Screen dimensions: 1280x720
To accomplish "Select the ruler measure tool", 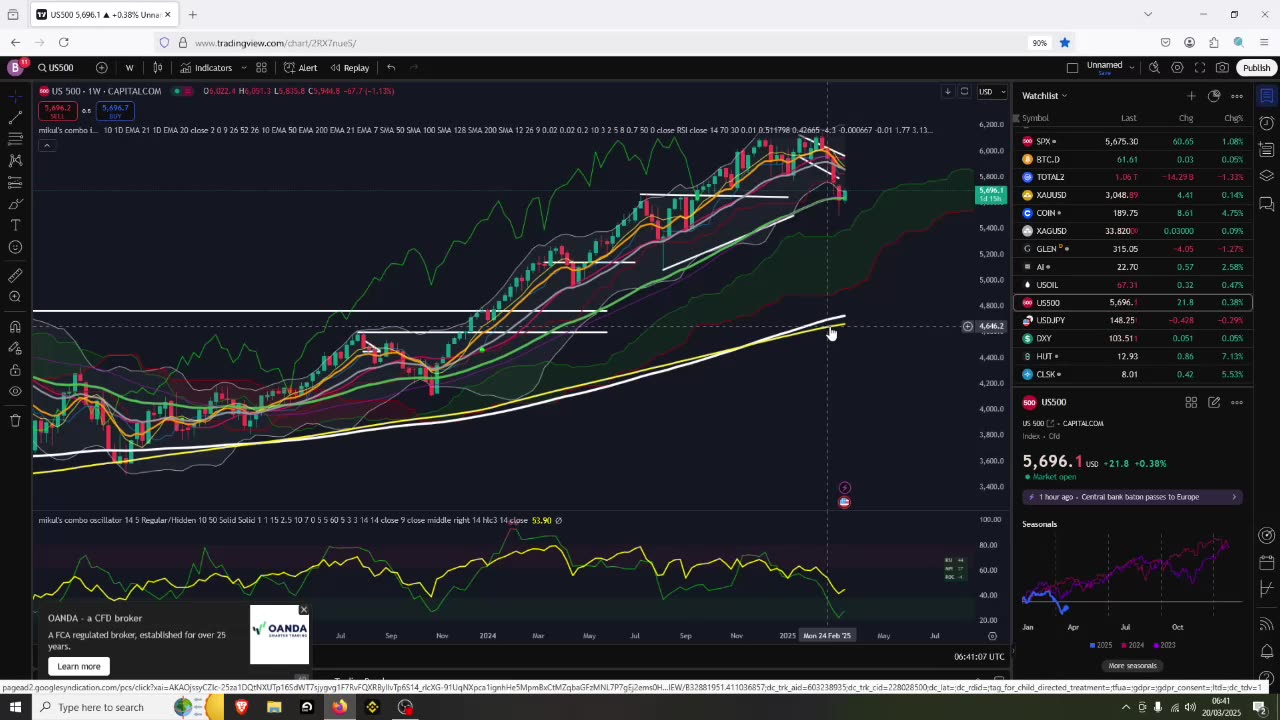I will click(x=15, y=275).
